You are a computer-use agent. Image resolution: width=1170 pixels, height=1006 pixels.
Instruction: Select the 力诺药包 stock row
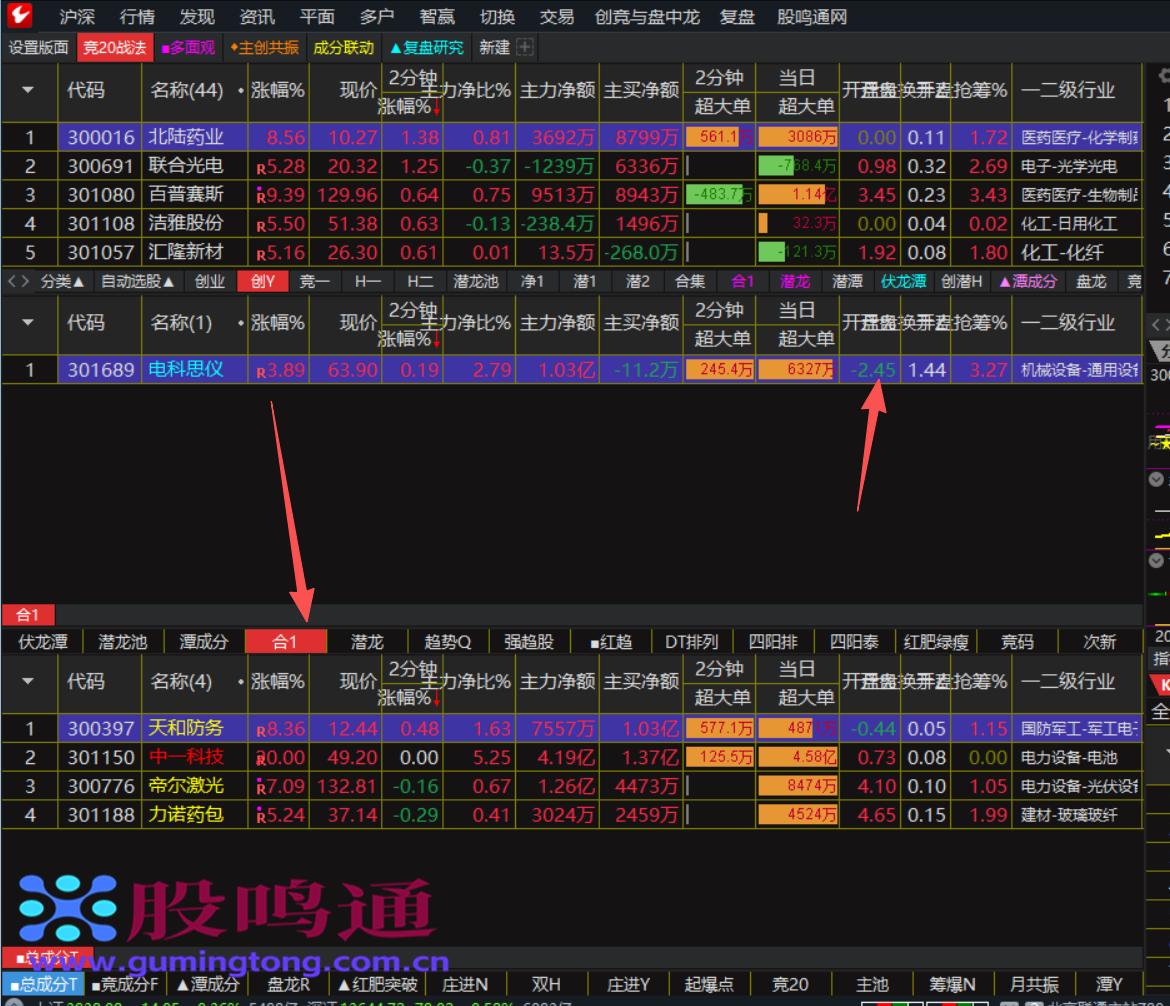[572, 814]
